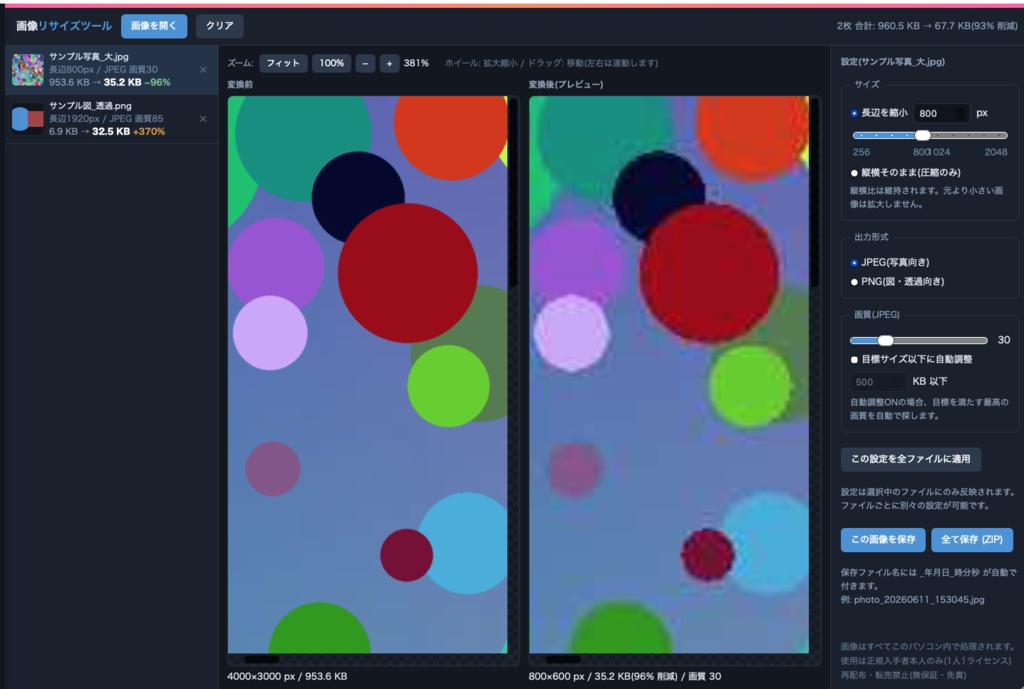Click the long-side pixel input showing 800
This screenshot has width=1024, height=689.
pyautogui.click(x=941, y=113)
